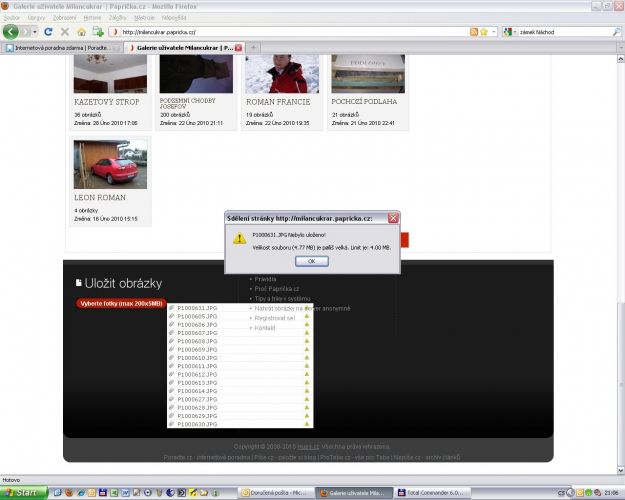Go to the Home page icon

pos(81,32)
